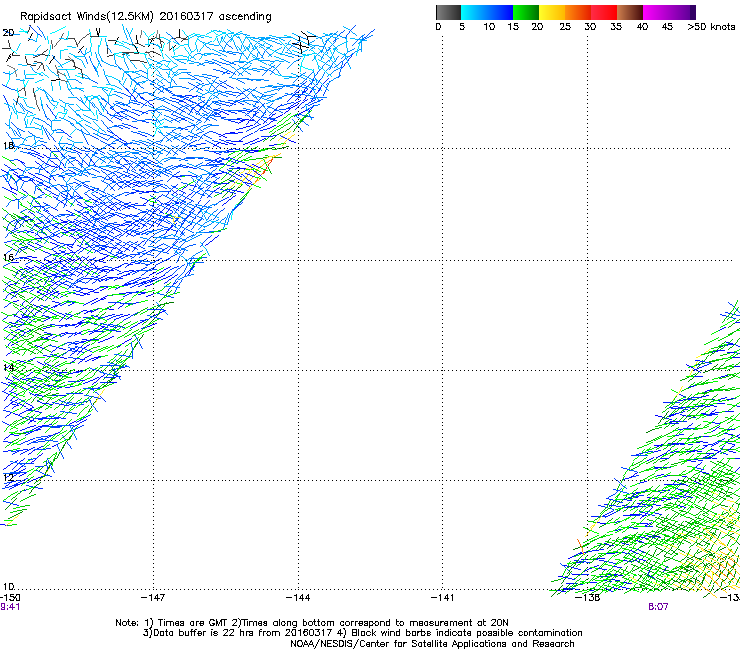The height and width of the screenshot is (650, 740).
Task: Click the latitude label '12'
Action: [x=8, y=477]
